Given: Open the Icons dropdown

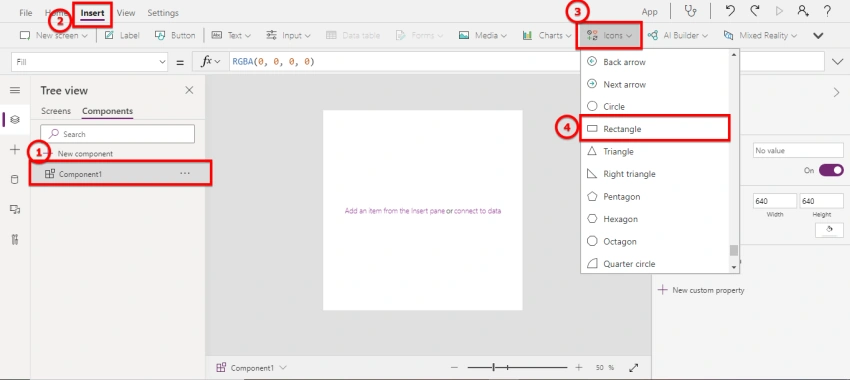Looking at the screenshot, I should pos(609,35).
